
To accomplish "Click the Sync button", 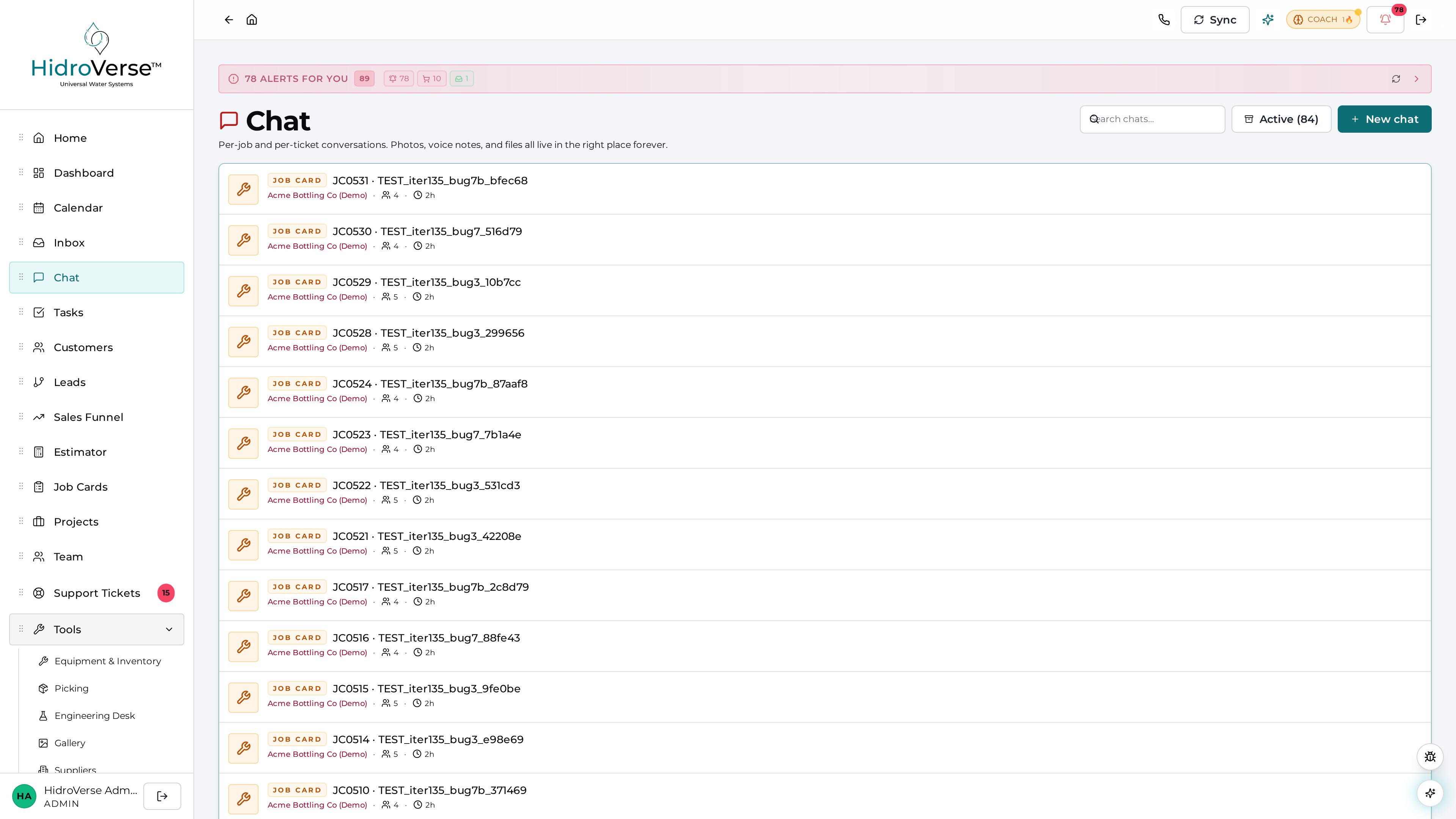I will (x=1214, y=20).
